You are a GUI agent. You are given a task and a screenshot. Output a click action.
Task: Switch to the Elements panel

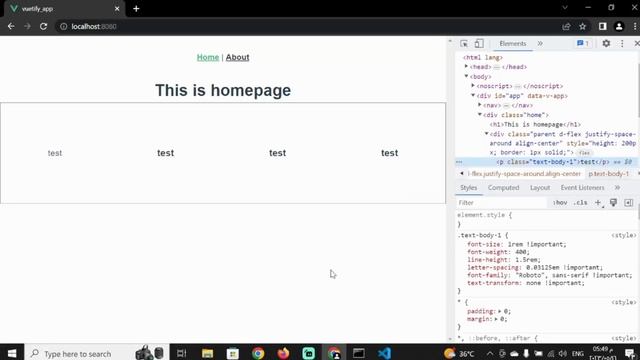tap(513, 43)
